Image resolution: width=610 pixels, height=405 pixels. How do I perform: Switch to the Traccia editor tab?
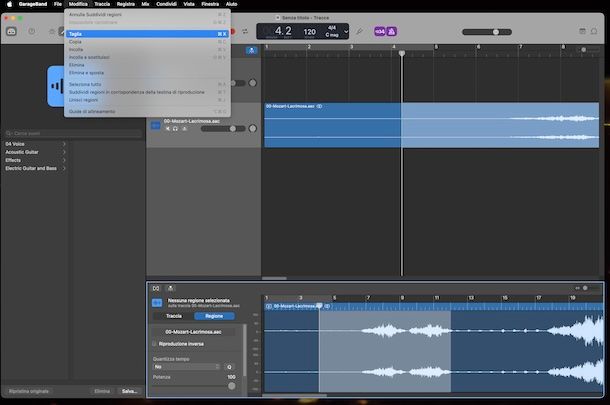tap(174, 316)
